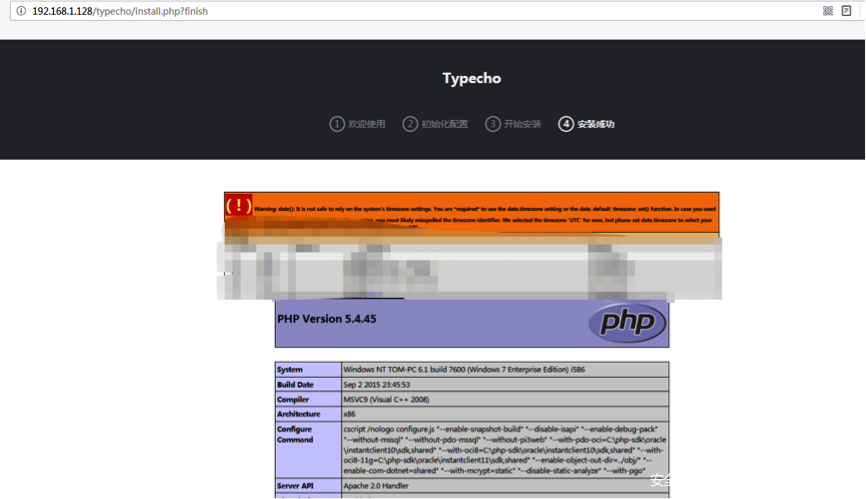
Task: Click the red warning exclamation icon
Action: [x=239, y=205]
